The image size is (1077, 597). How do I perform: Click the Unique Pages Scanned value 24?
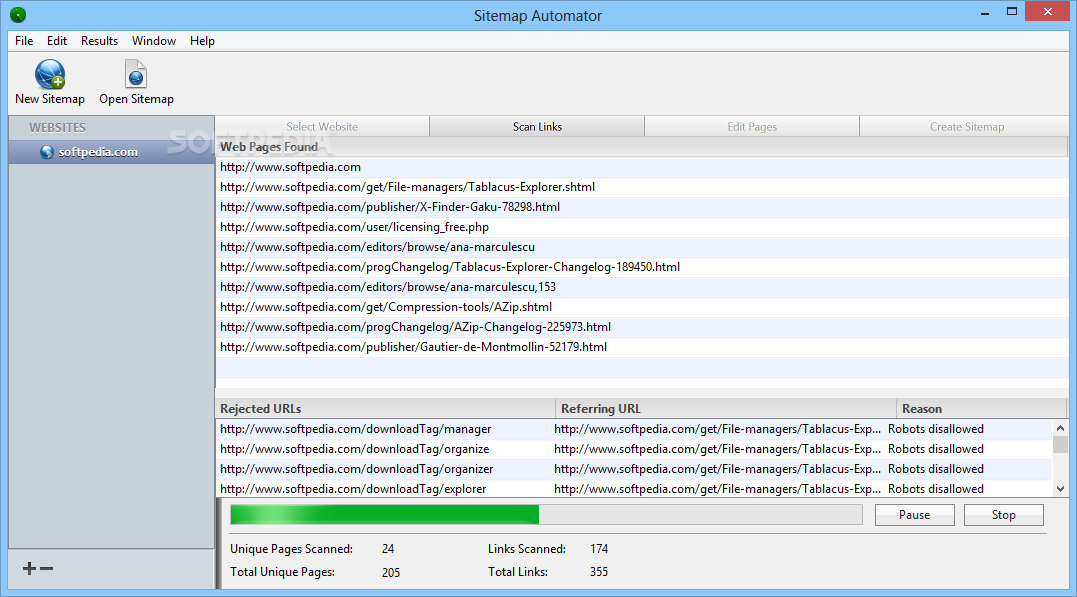pos(388,549)
